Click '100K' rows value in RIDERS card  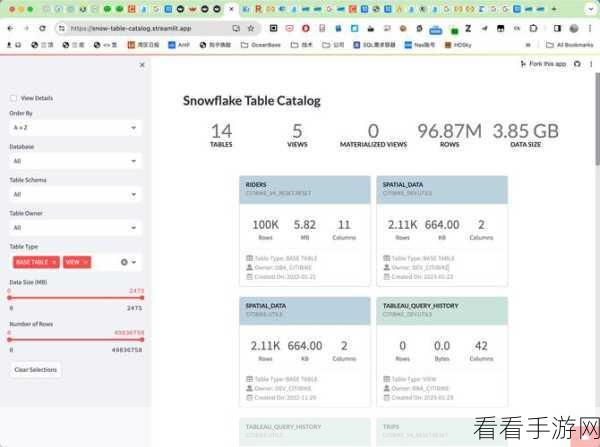pyautogui.click(x=266, y=225)
